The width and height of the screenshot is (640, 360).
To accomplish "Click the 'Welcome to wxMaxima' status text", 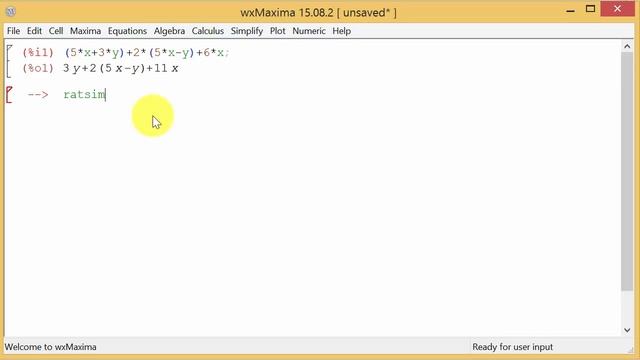I will coord(51,347).
